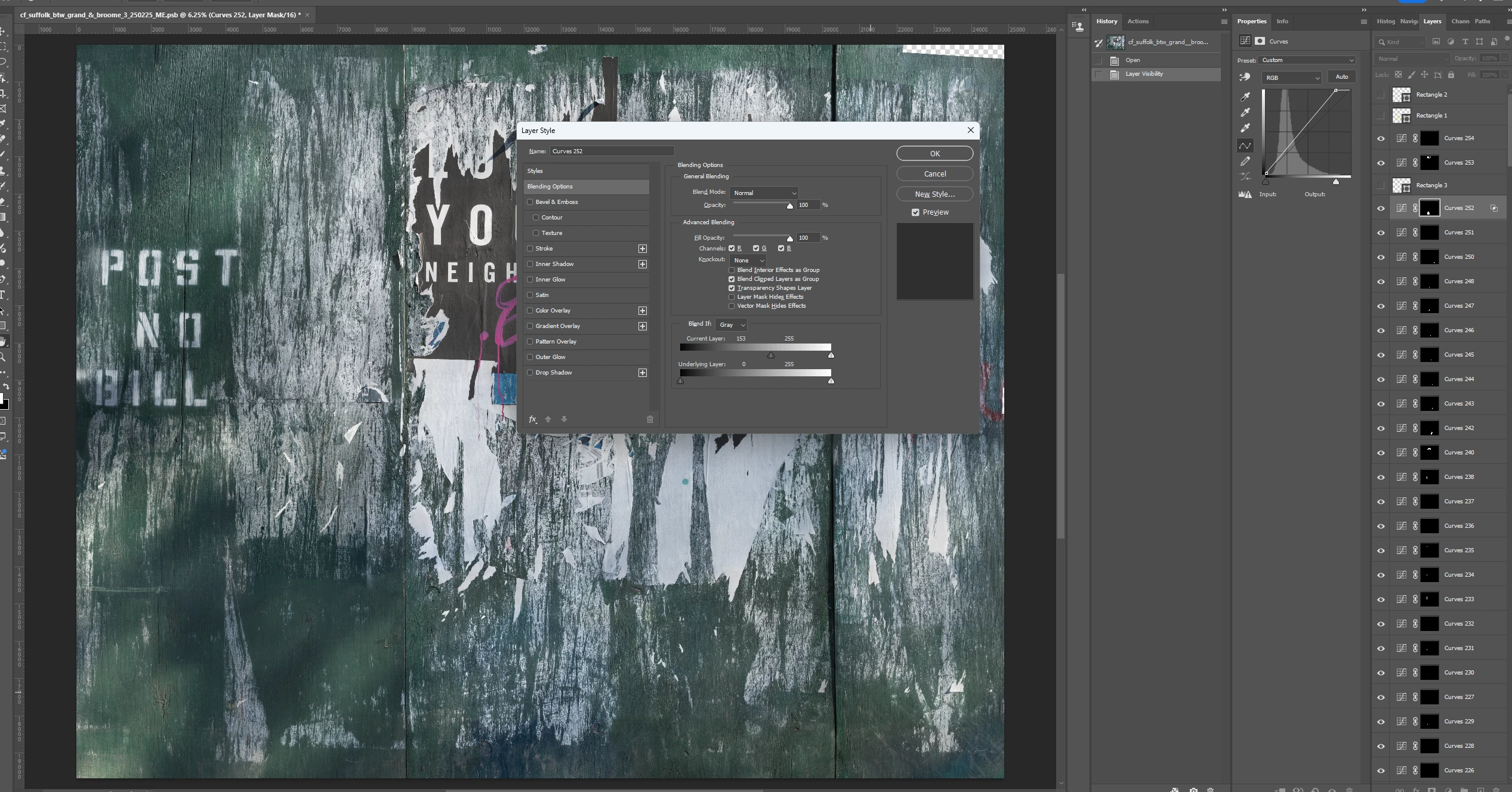Enable the Drop Shadow effect checkbox

[x=530, y=373]
